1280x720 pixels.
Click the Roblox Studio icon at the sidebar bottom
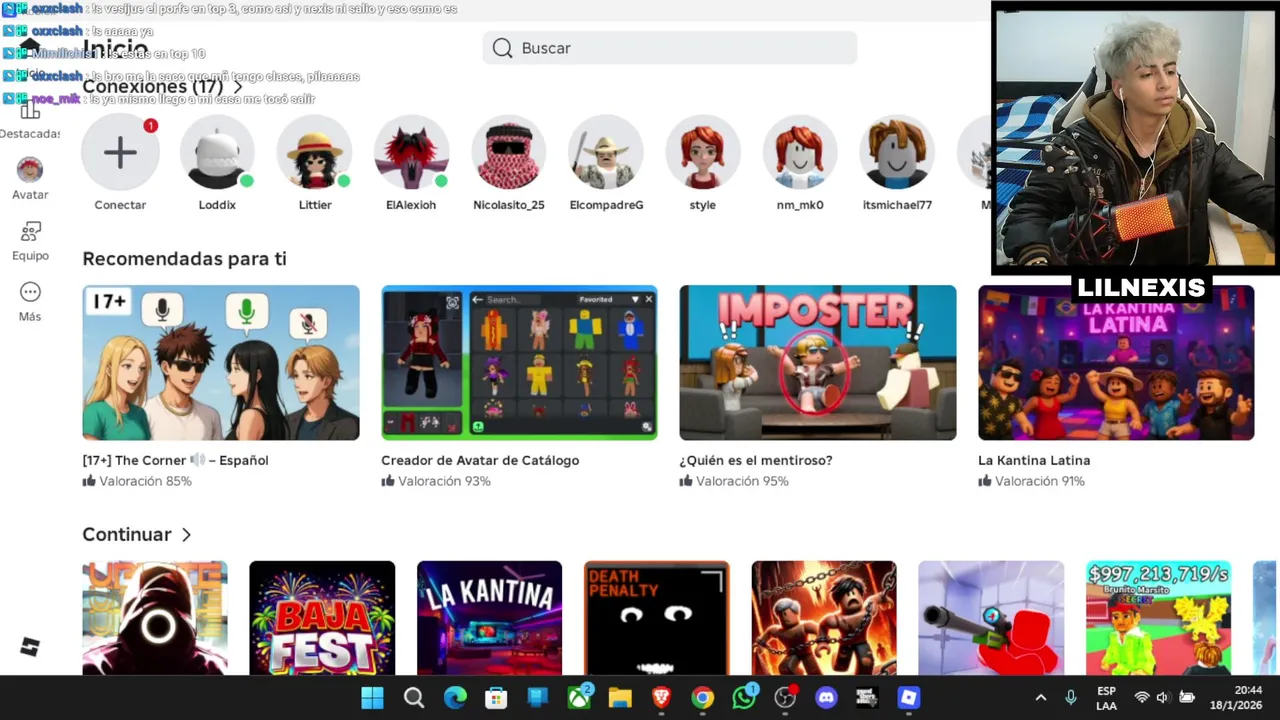point(29,647)
